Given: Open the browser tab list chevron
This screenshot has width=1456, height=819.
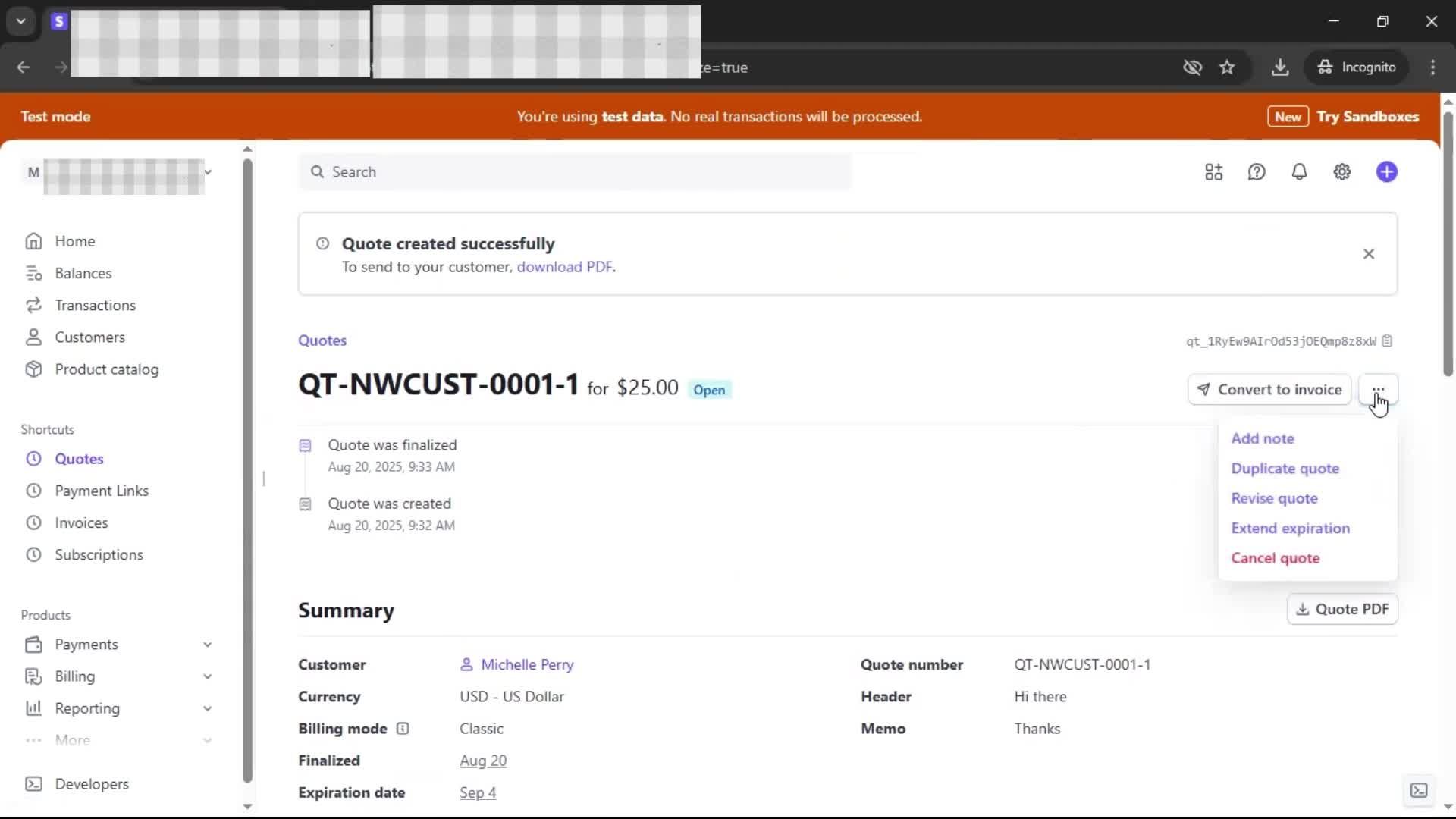Looking at the screenshot, I should pyautogui.click(x=21, y=21).
